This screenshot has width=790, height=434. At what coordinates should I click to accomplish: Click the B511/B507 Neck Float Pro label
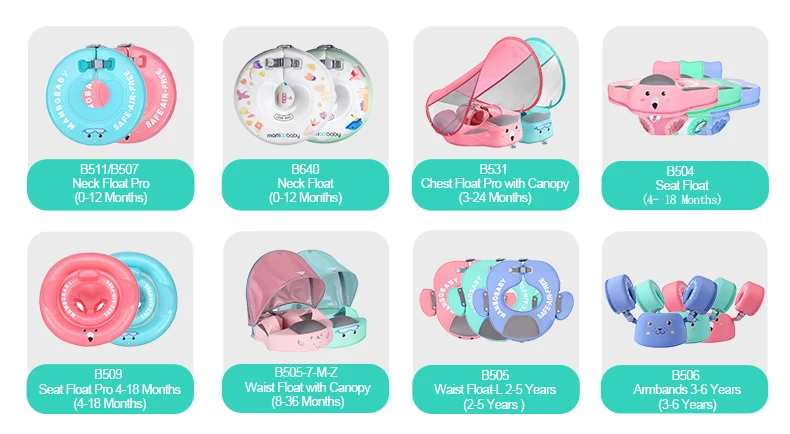click(110, 184)
